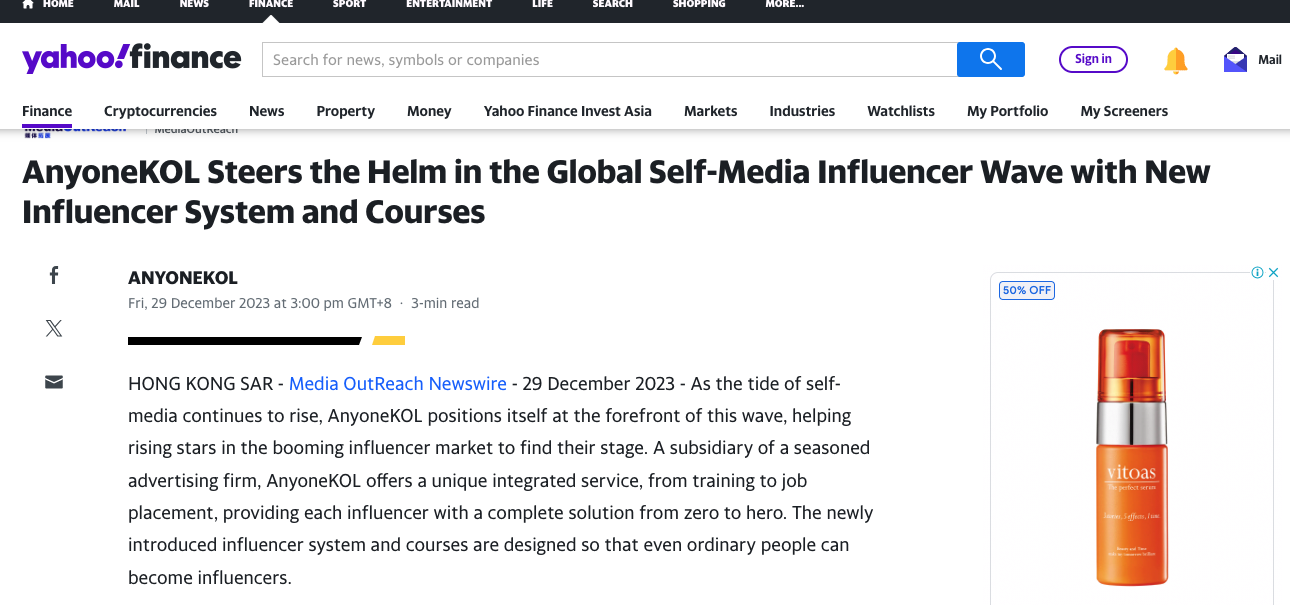Click the article headline
The height and width of the screenshot is (605, 1290).
click(x=616, y=192)
